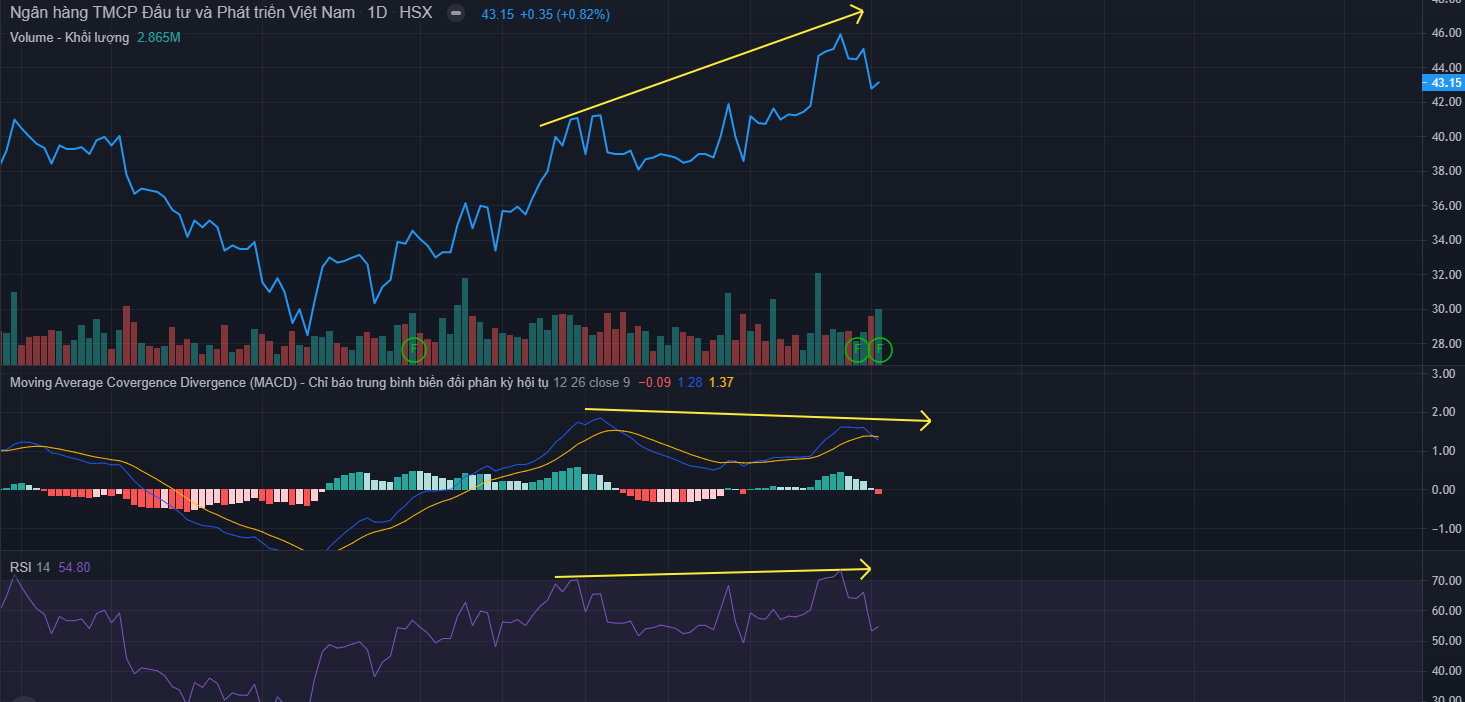Image resolution: width=1465 pixels, height=702 pixels.
Task: Open the HSX exchange label in title
Action: [x=415, y=14]
